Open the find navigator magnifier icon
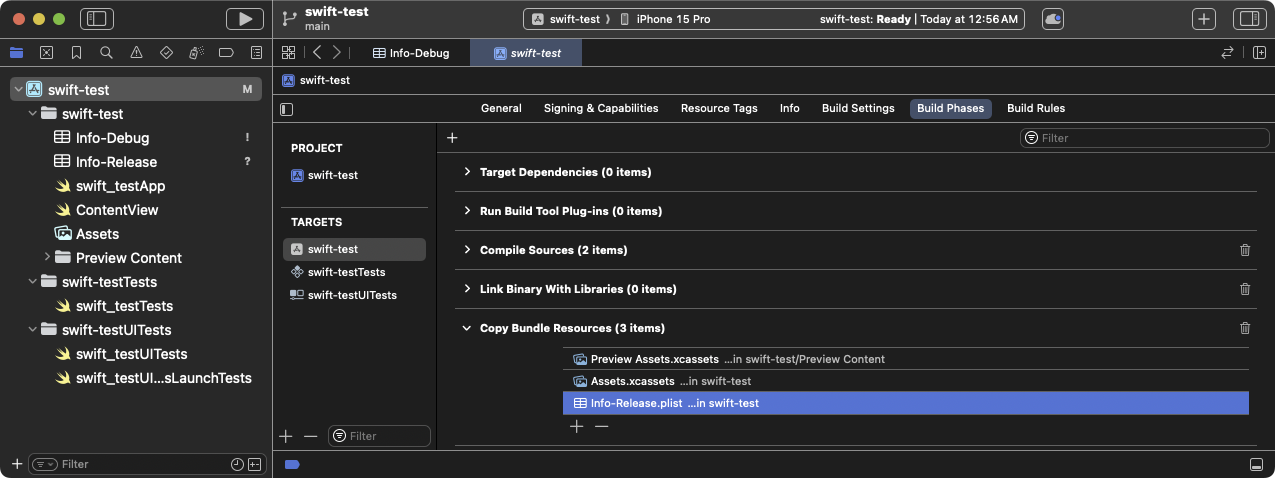Screen dimensions: 1275x478 tap(106, 53)
